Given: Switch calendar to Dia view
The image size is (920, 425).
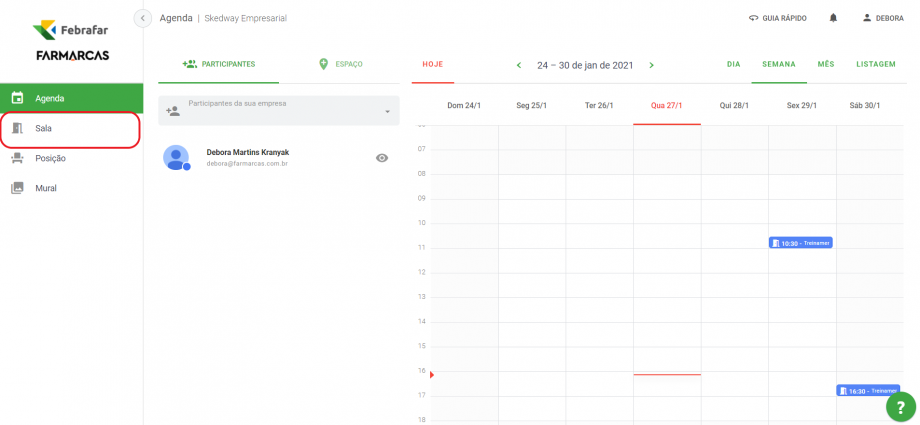Looking at the screenshot, I should tap(733, 64).
